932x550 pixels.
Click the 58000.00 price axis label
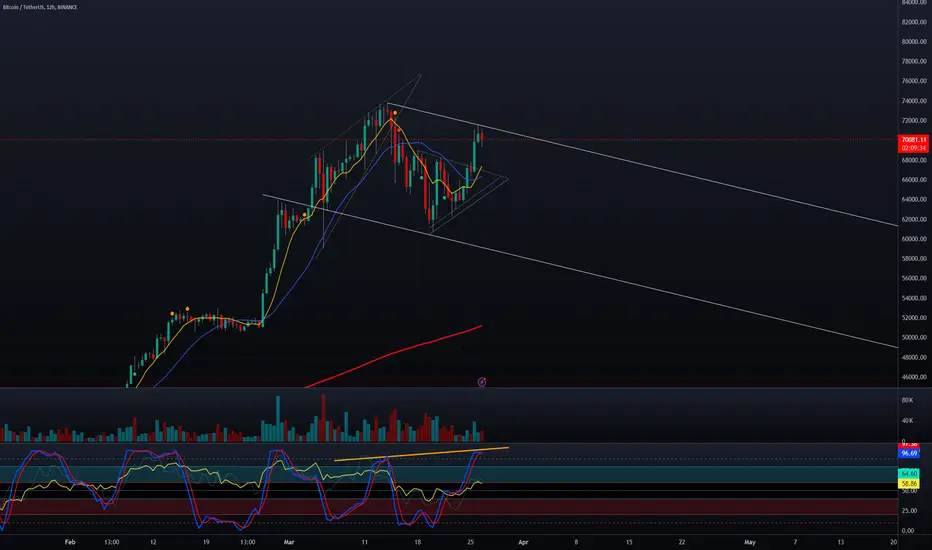pos(914,259)
